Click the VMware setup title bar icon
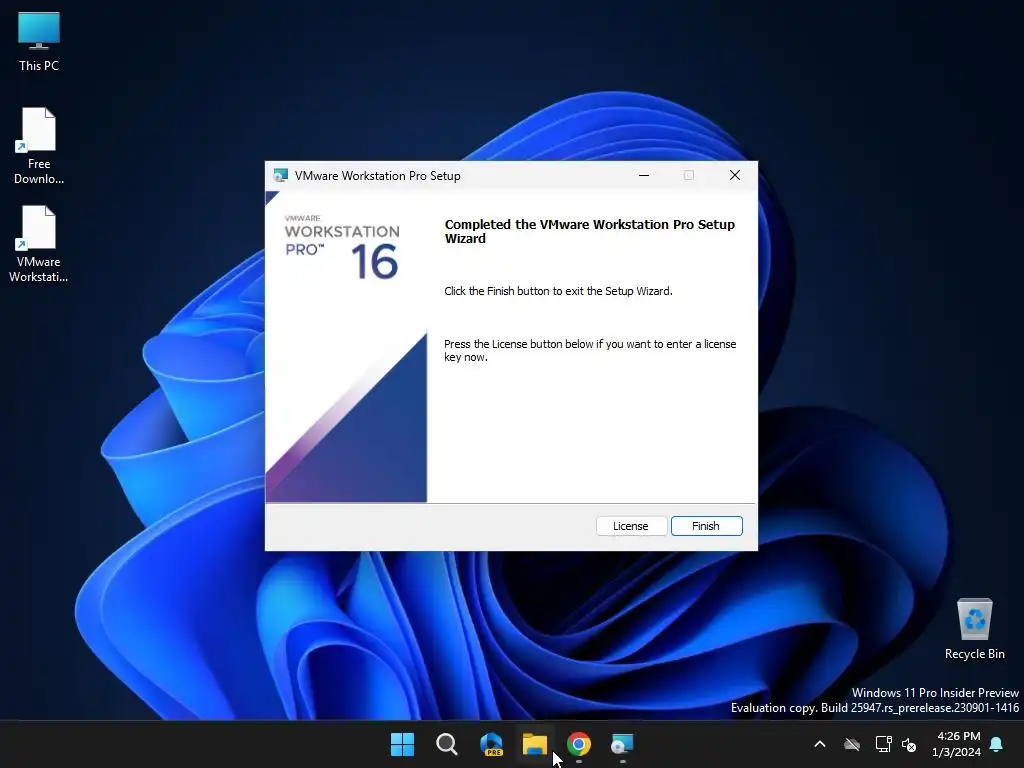The image size is (1024, 768). pyautogui.click(x=281, y=175)
